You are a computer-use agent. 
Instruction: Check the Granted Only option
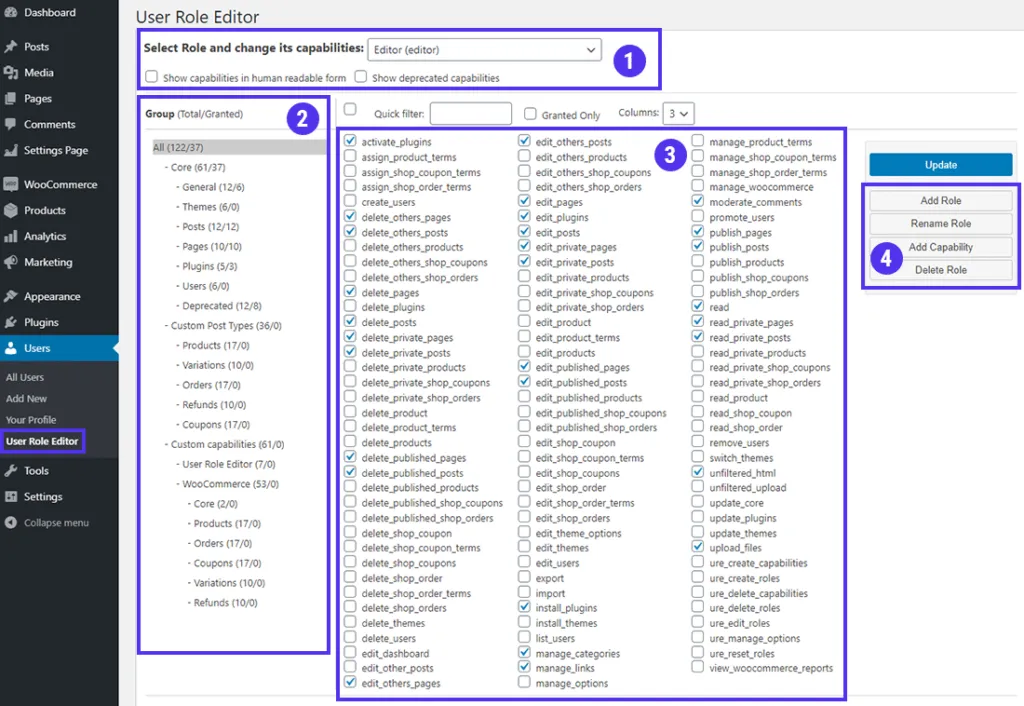click(528, 113)
